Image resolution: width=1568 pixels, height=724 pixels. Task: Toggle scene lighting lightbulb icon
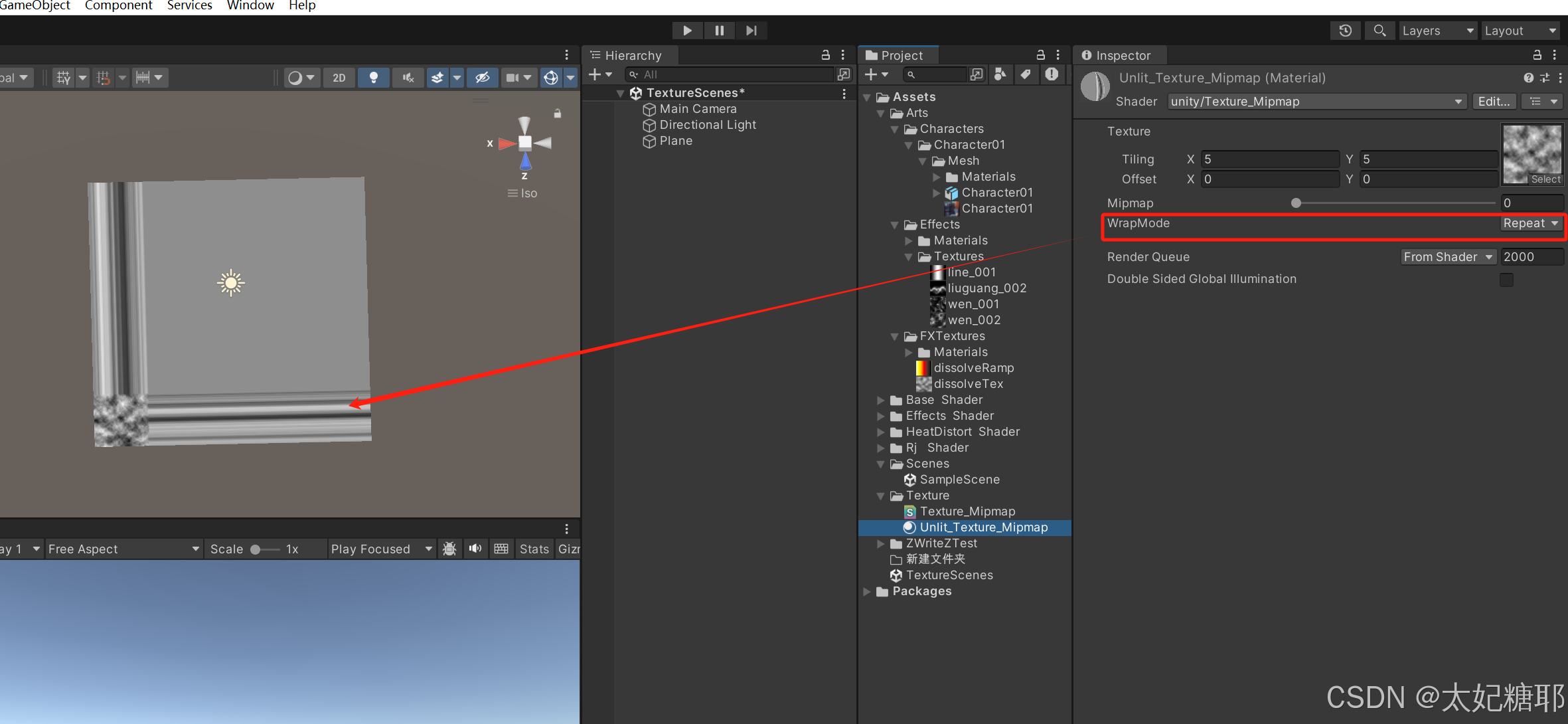point(374,78)
